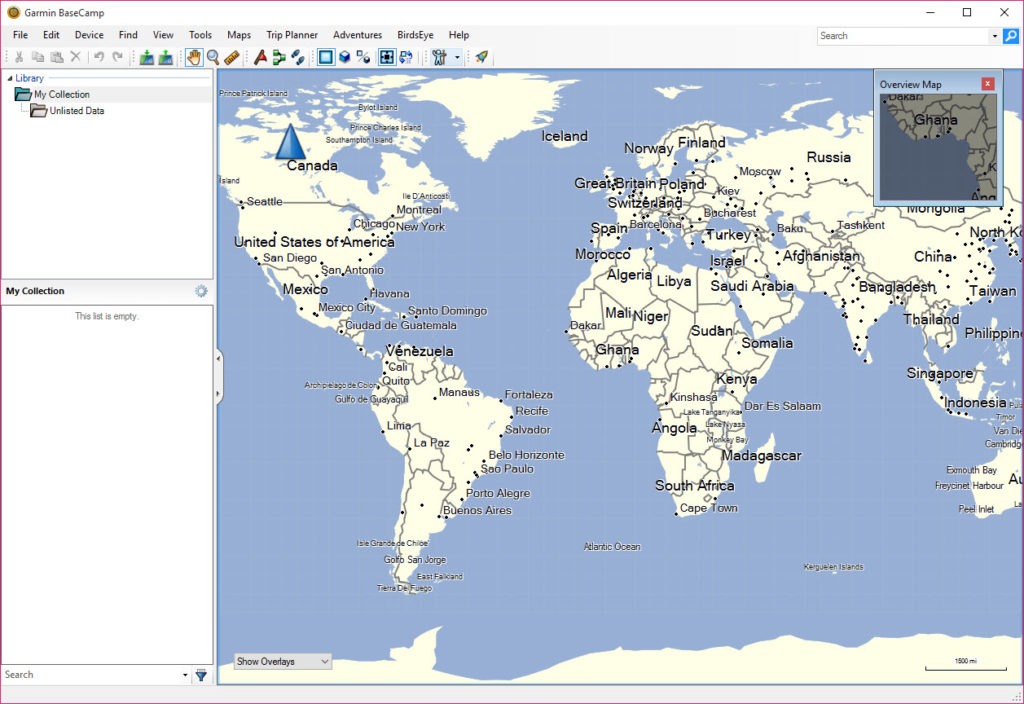Open the Tools menu
The image size is (1024, 704).
tap(200, 35)
